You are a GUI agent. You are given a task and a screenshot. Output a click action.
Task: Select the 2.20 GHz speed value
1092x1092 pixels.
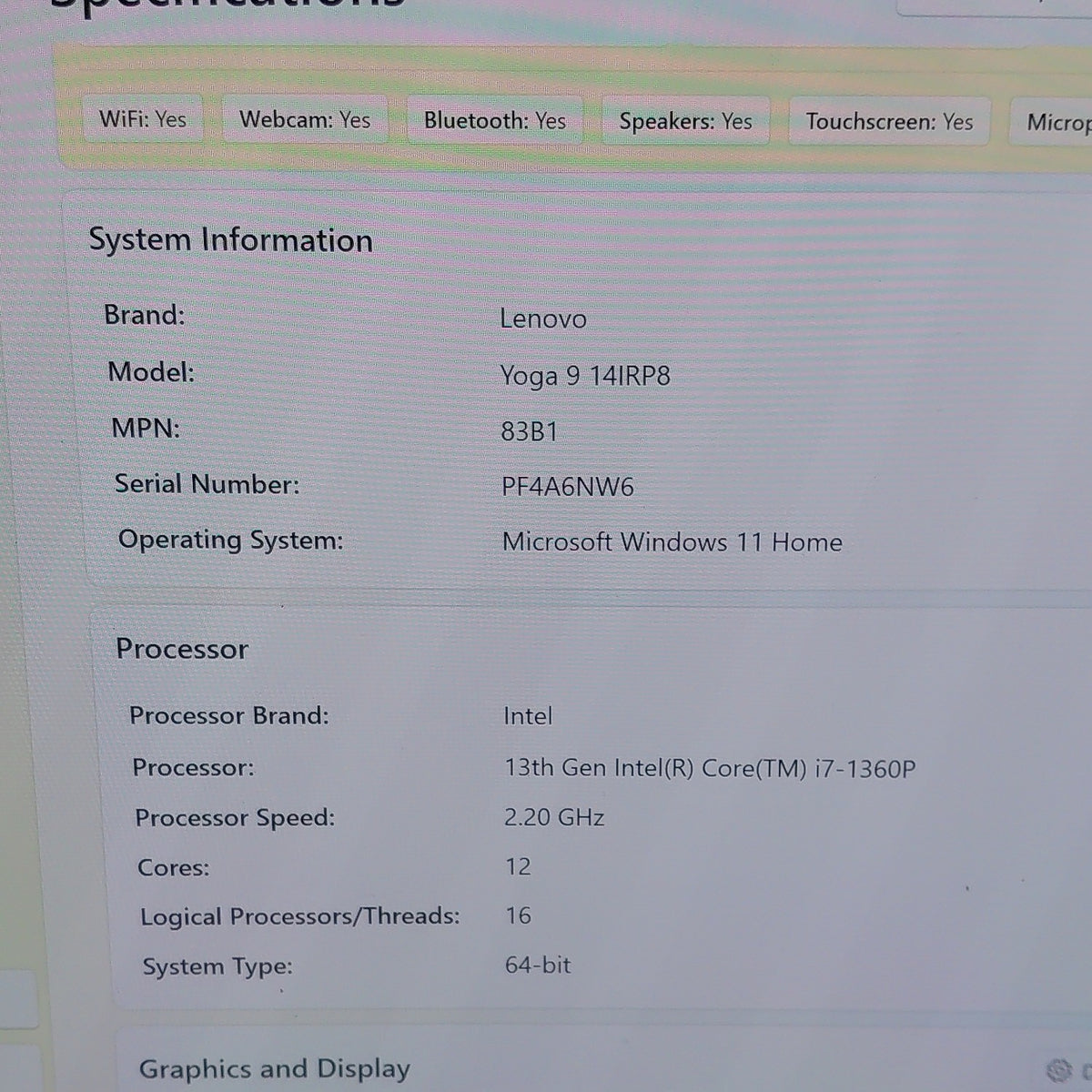coord(554,817)
